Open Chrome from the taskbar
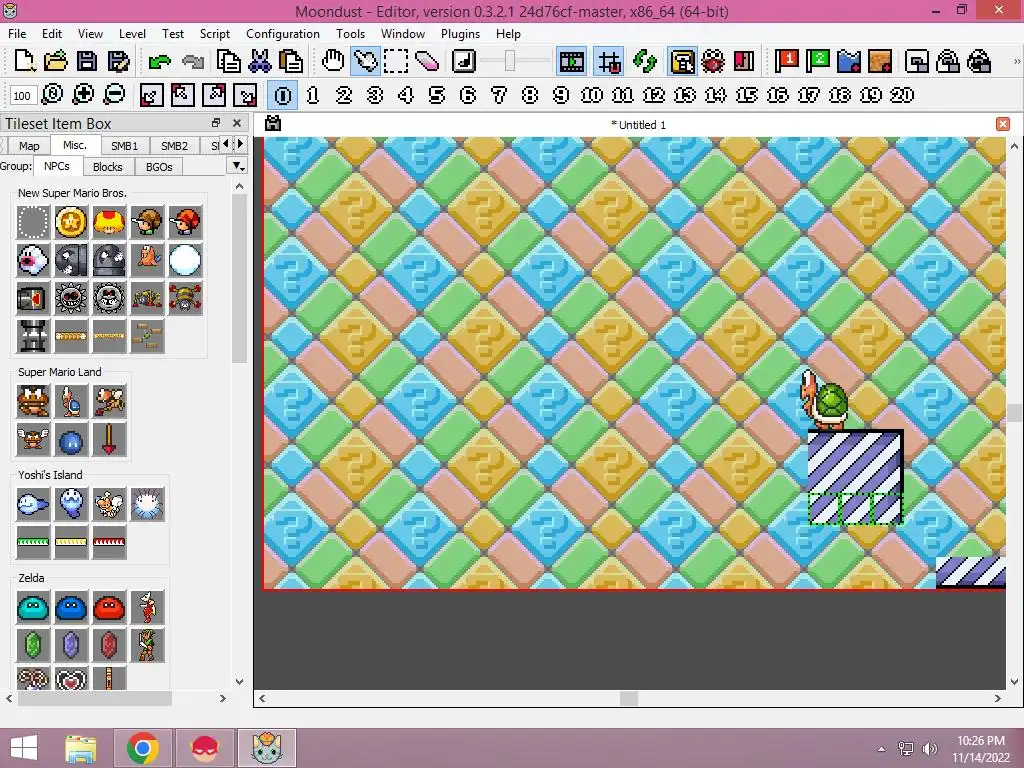1024x768 pixels. pyautogui.click(x=143, y=748)
